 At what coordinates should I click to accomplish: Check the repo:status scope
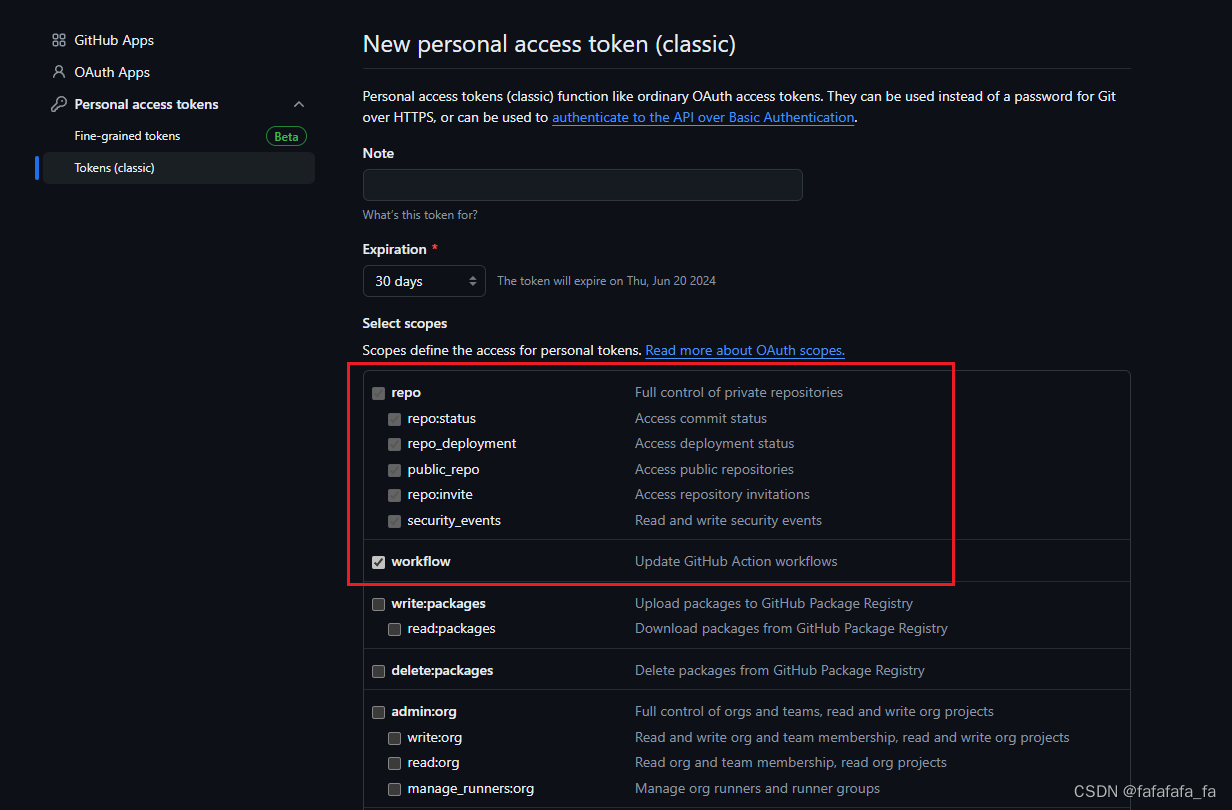tap(394, 419)
